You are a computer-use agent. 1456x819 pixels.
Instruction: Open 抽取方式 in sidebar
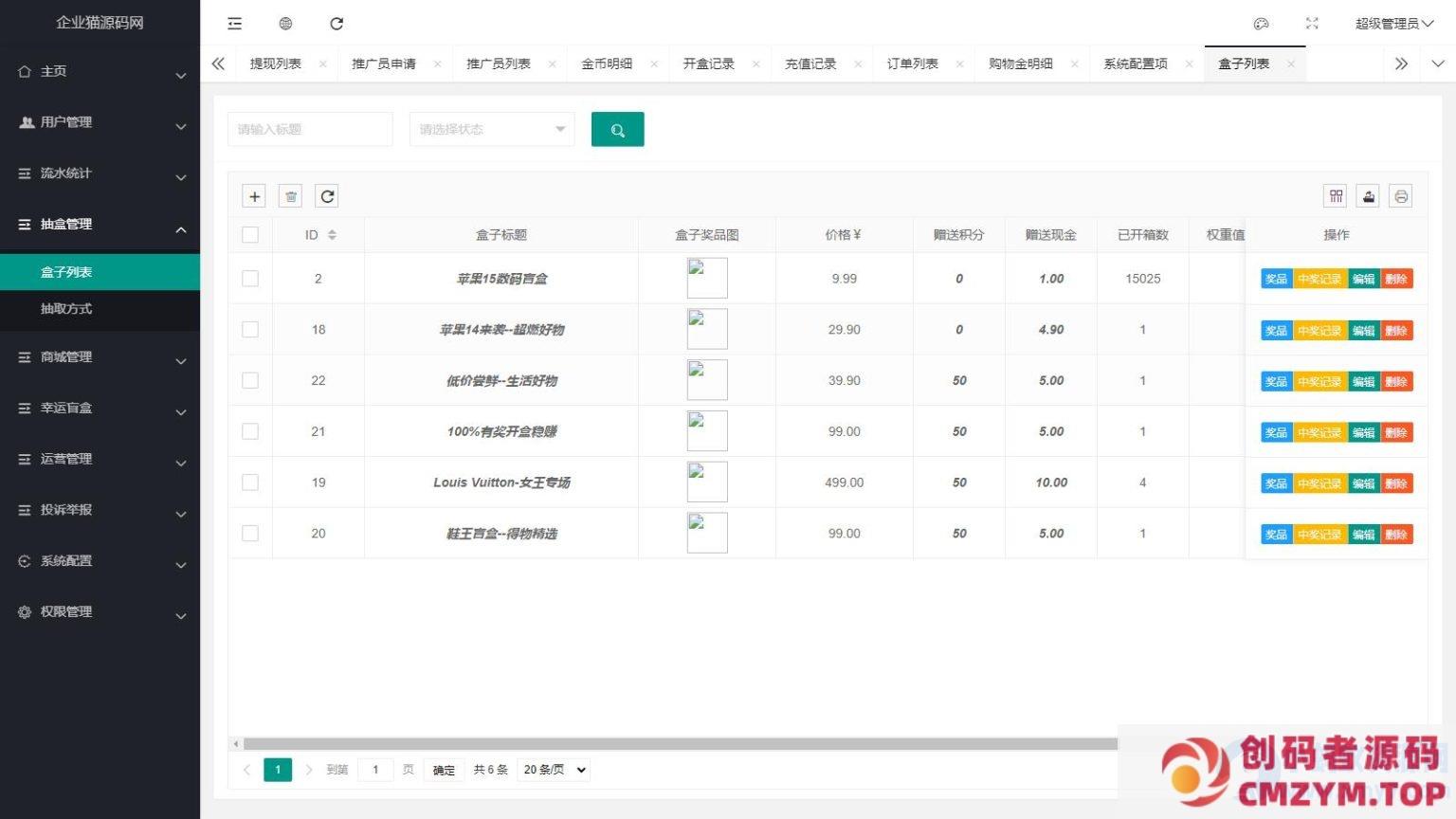click(66, 309)
